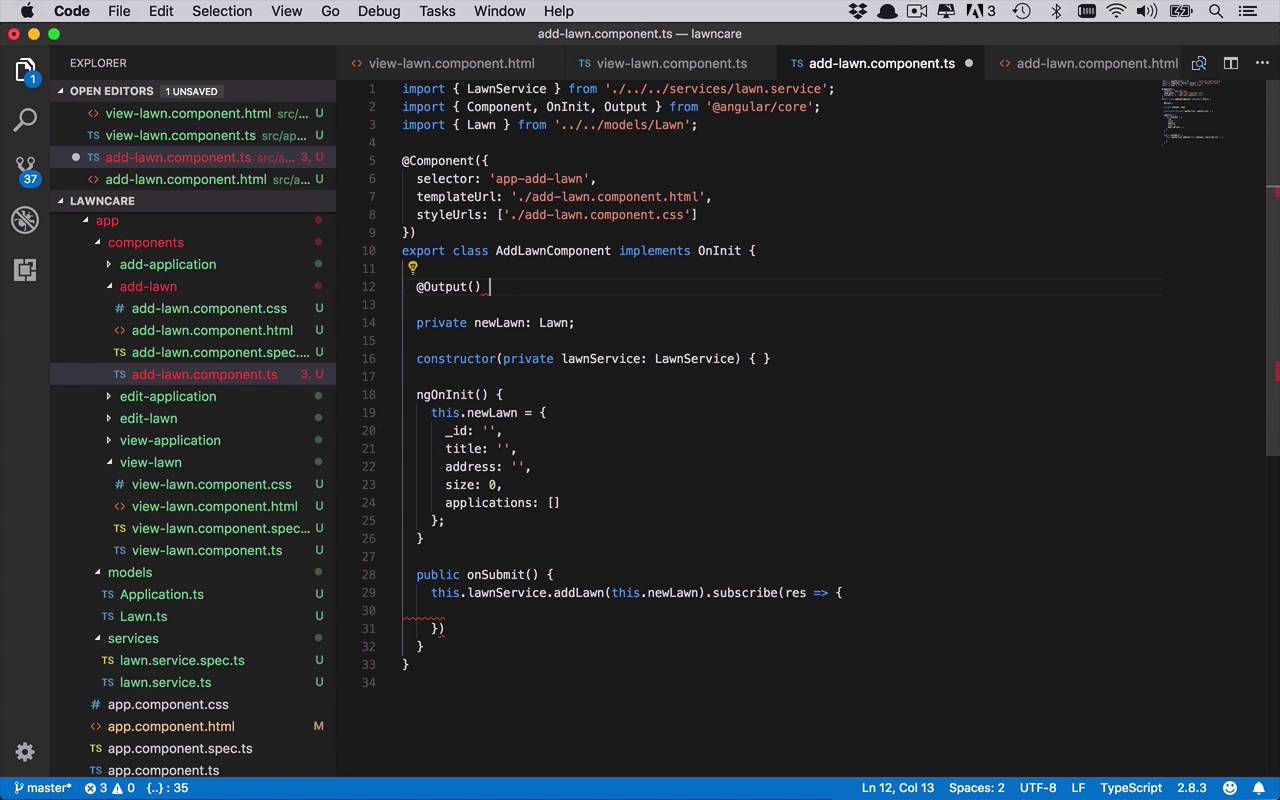The image size is (1280, 800).
Task: Click the Manage gear icon
Action: click(25, 752)
